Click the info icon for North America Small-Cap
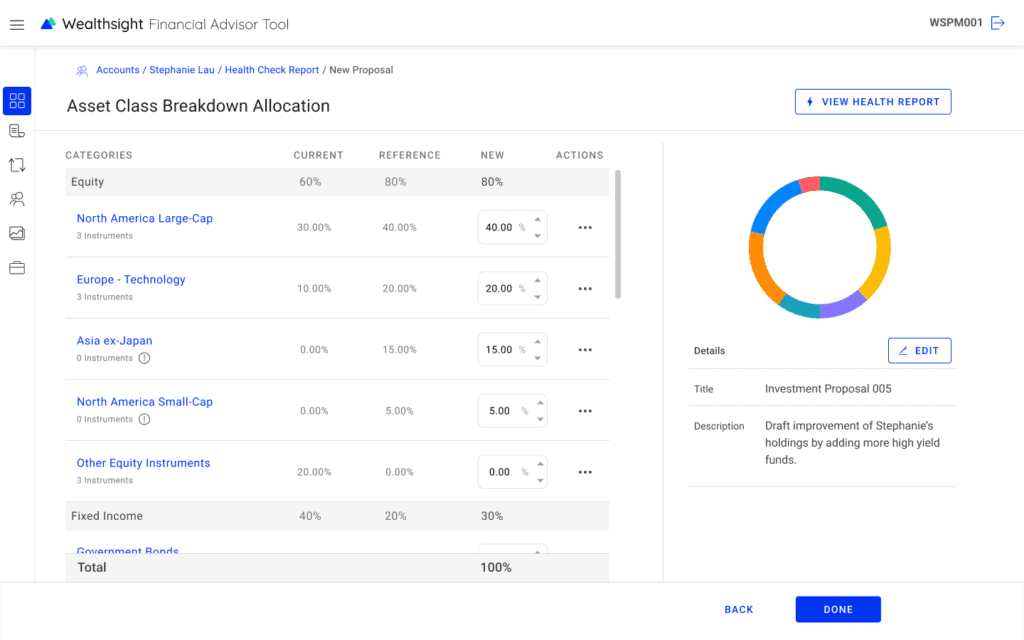The width and height of the screenshot is (1024, 640). (x=144, y=419)
